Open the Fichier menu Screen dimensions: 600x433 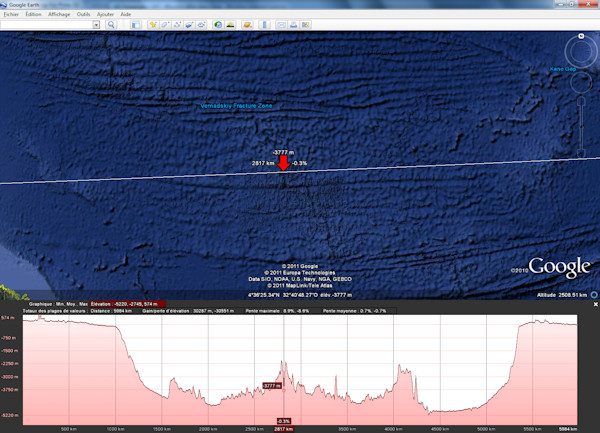[11, 14]
